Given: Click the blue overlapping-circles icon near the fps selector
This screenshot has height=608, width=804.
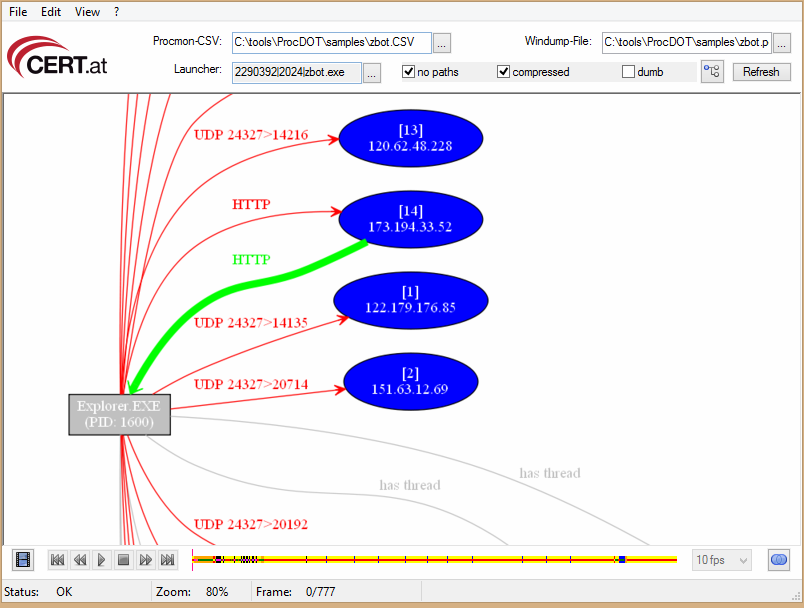Looking at the screenshot, I should (x=778, y=560).
